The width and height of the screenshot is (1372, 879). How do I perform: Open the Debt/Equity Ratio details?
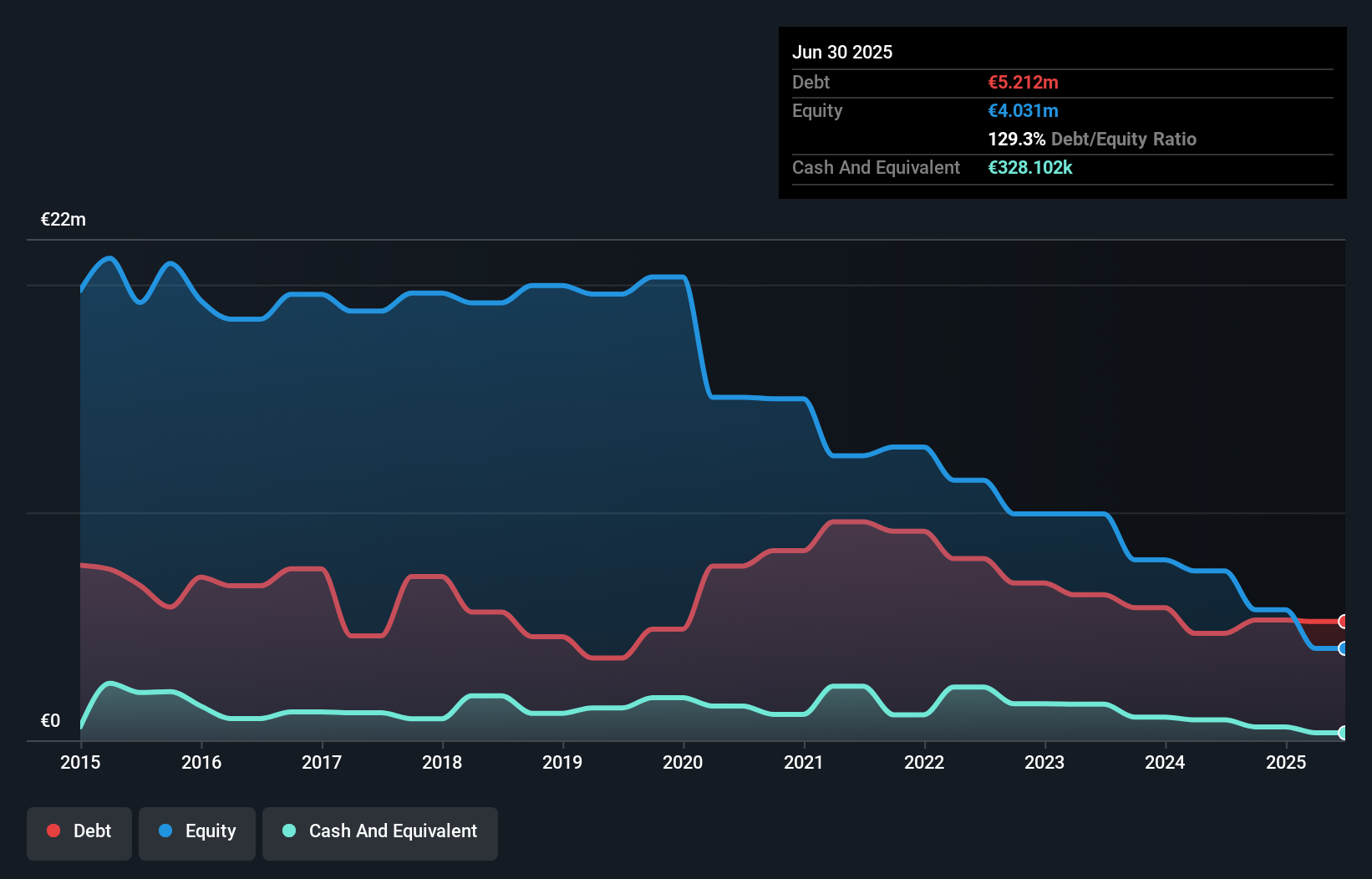pos(1092,139)
